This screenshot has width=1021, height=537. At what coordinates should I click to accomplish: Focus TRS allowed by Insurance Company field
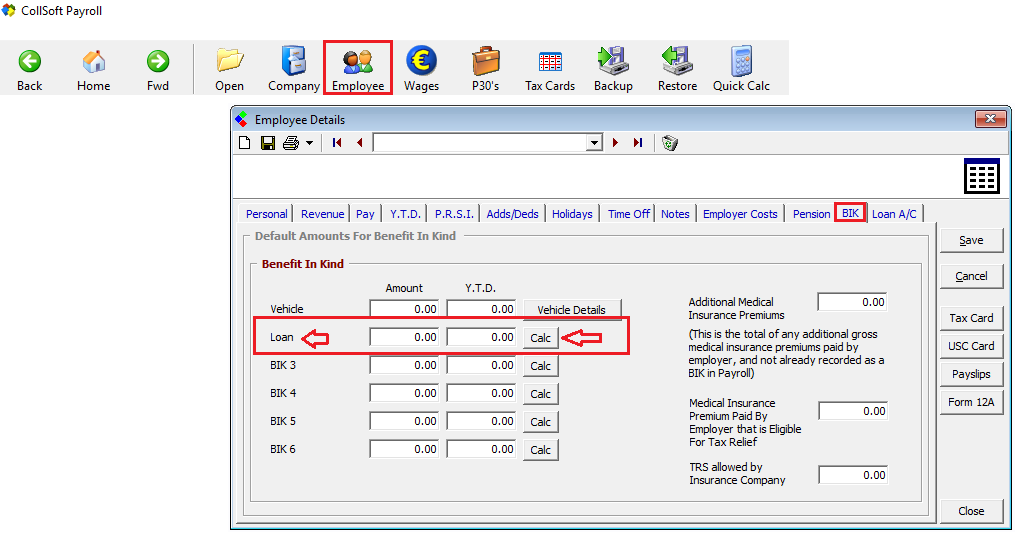[853, 475]
